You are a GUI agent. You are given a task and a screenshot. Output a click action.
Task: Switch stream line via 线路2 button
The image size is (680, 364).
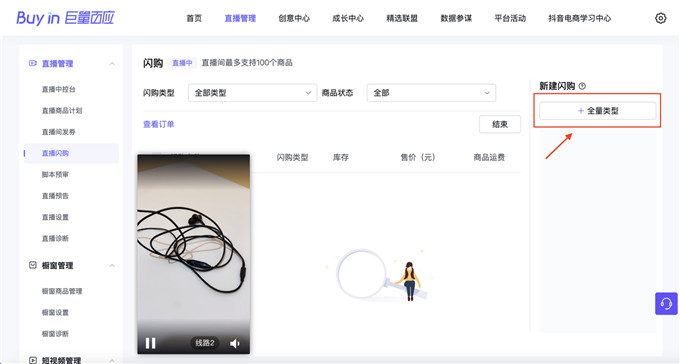click(205, 343)
